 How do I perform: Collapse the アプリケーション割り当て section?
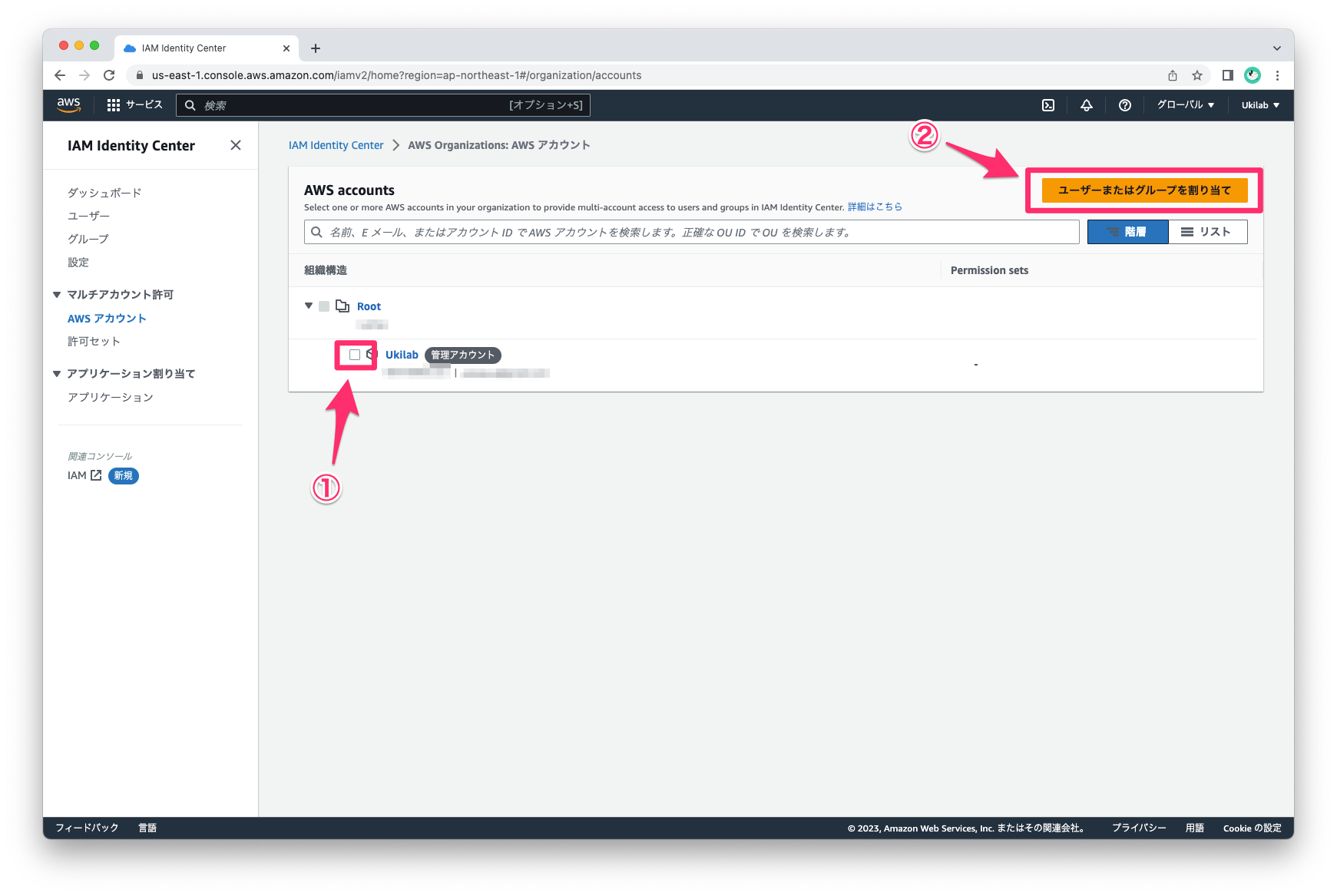(x=57, y=374)
